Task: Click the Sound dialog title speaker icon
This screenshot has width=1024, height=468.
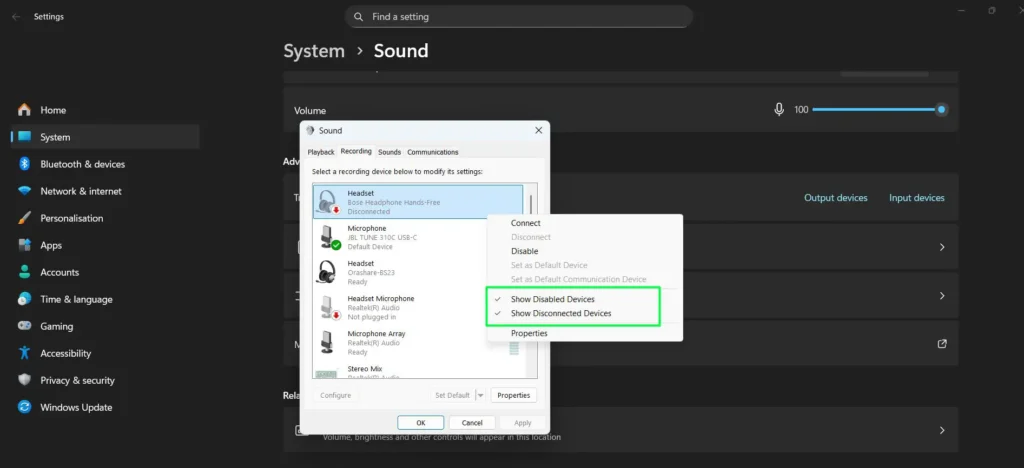Action: pos(310,131)
